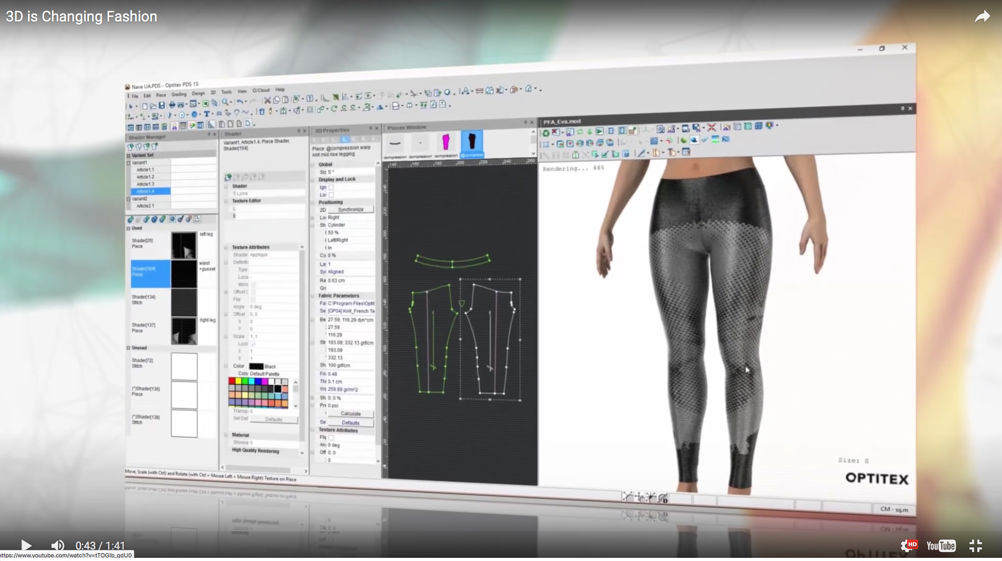Collapse the Unused shaders group
This screenshot has width=1002, height=561.
pyautogui.click(x=129, y=348)
